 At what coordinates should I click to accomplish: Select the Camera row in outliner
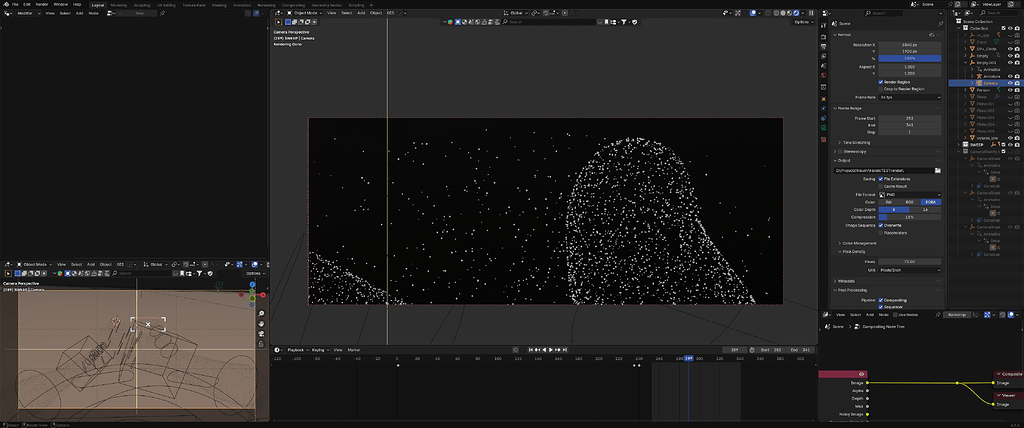[985, 83]
